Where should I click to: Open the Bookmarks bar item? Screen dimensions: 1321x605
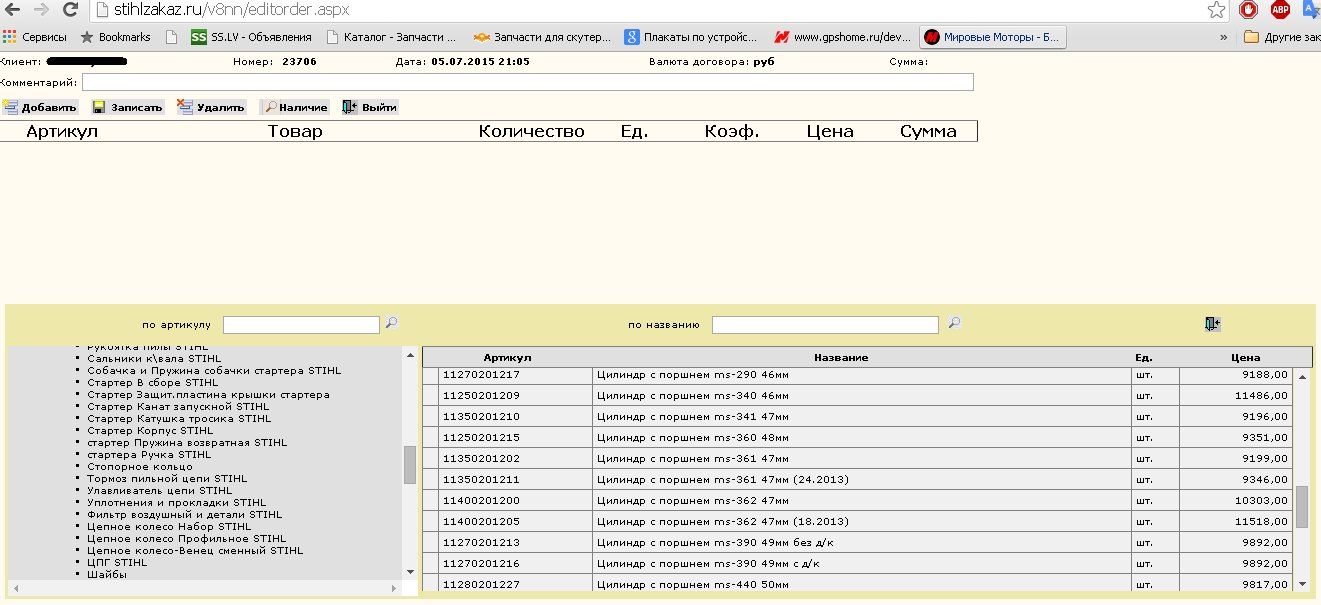115,37
